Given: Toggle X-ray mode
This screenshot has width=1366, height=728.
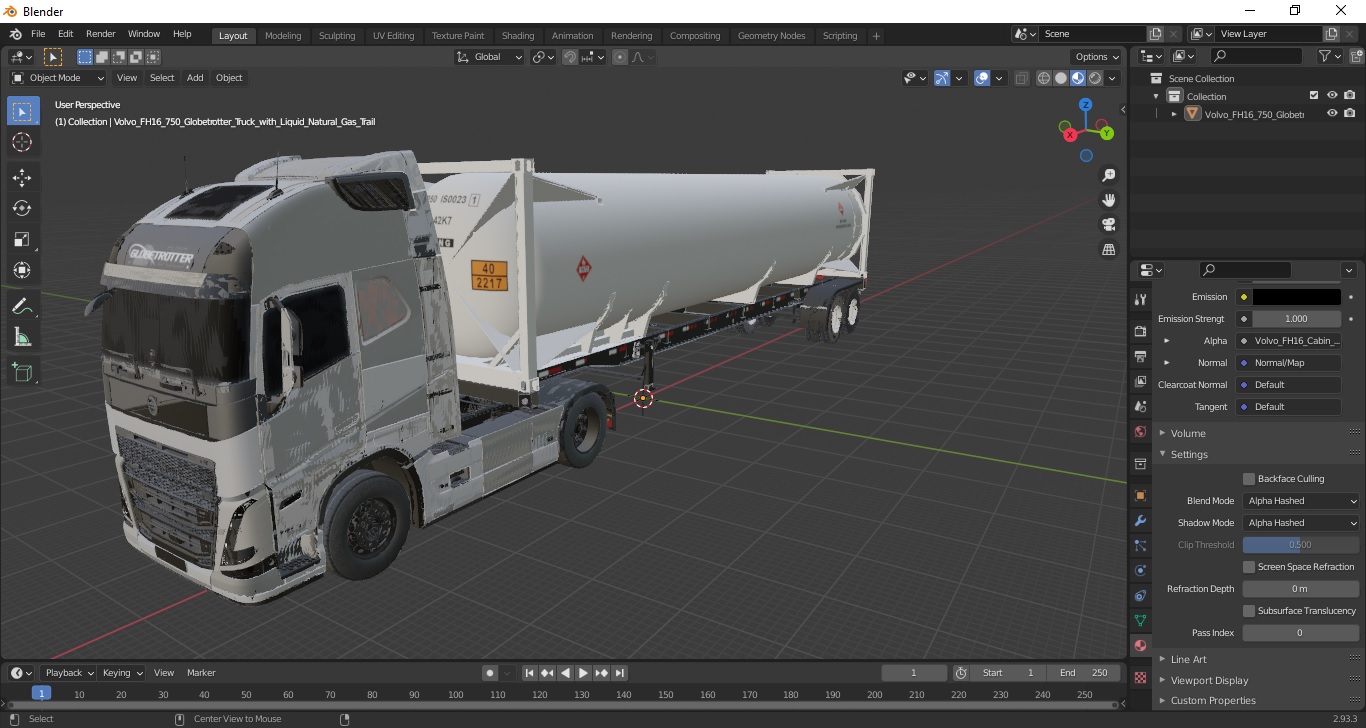Looking at the screenshot, I should click(1021, 78).
